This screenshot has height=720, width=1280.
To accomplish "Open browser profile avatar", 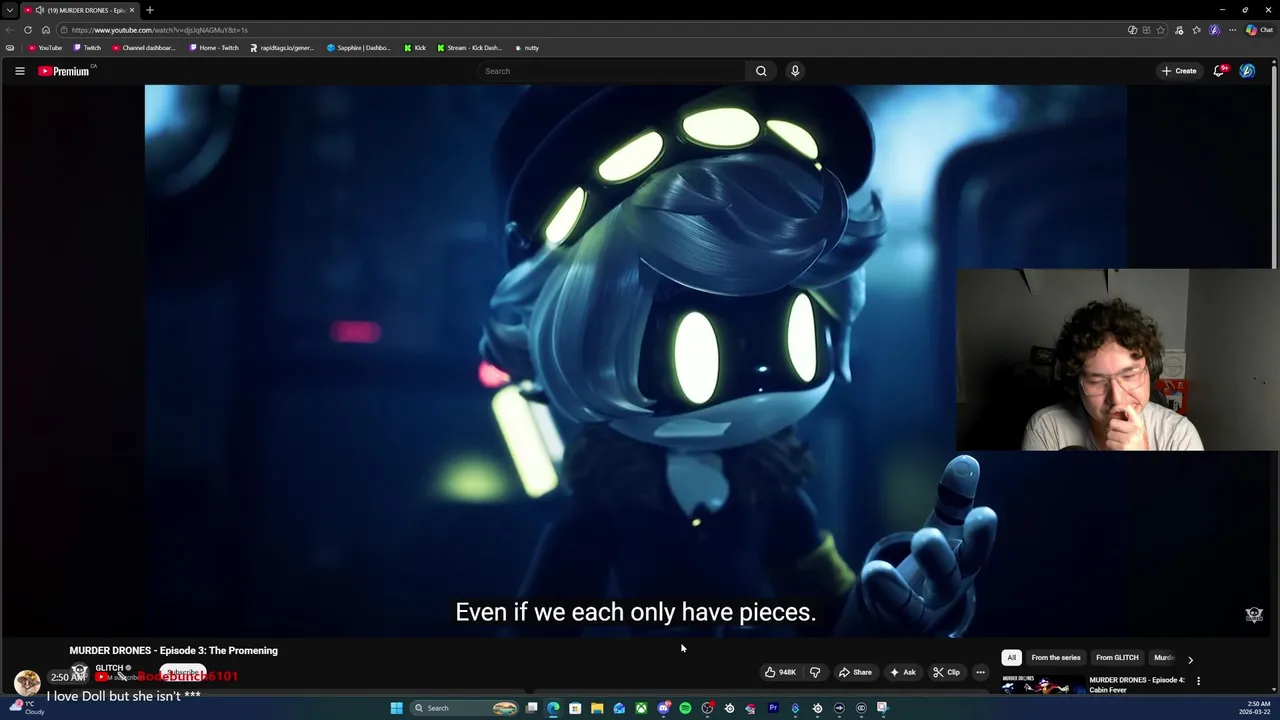I will (x=1215, y=30).
